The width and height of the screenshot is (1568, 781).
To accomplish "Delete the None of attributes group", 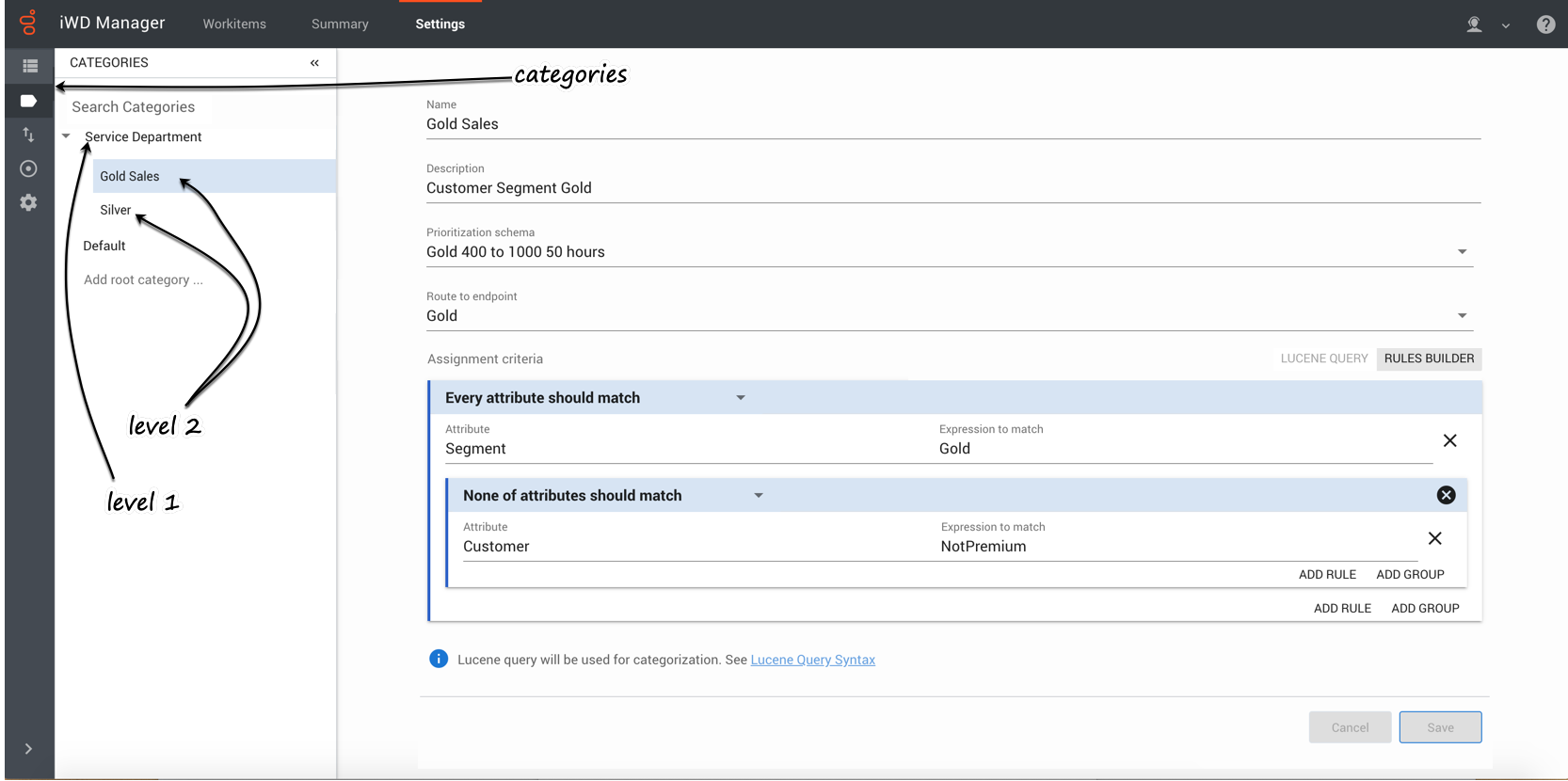I will [x=1446, y=495].
